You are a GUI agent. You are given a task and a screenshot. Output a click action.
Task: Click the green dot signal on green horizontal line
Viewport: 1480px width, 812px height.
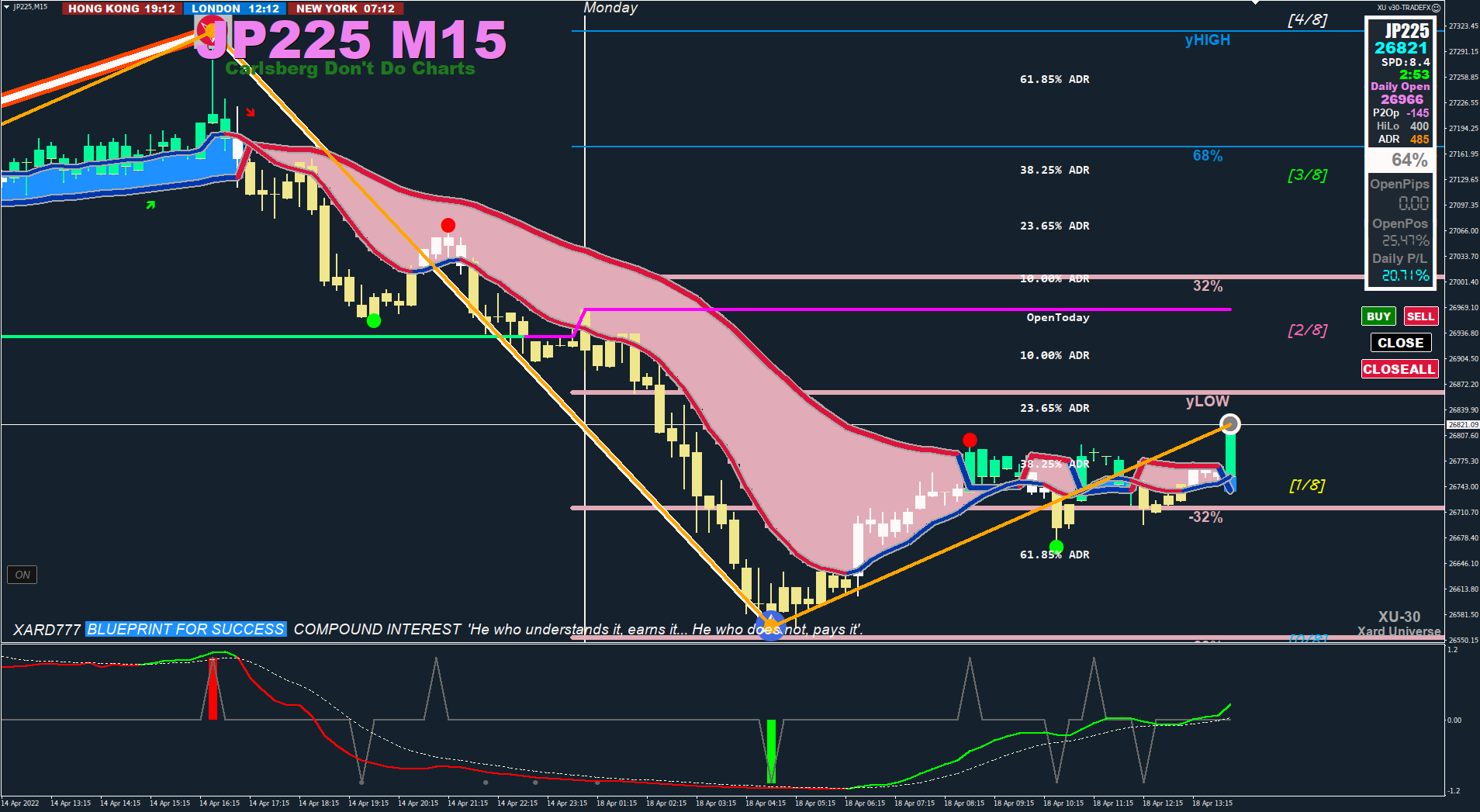(x=374, y=320)
